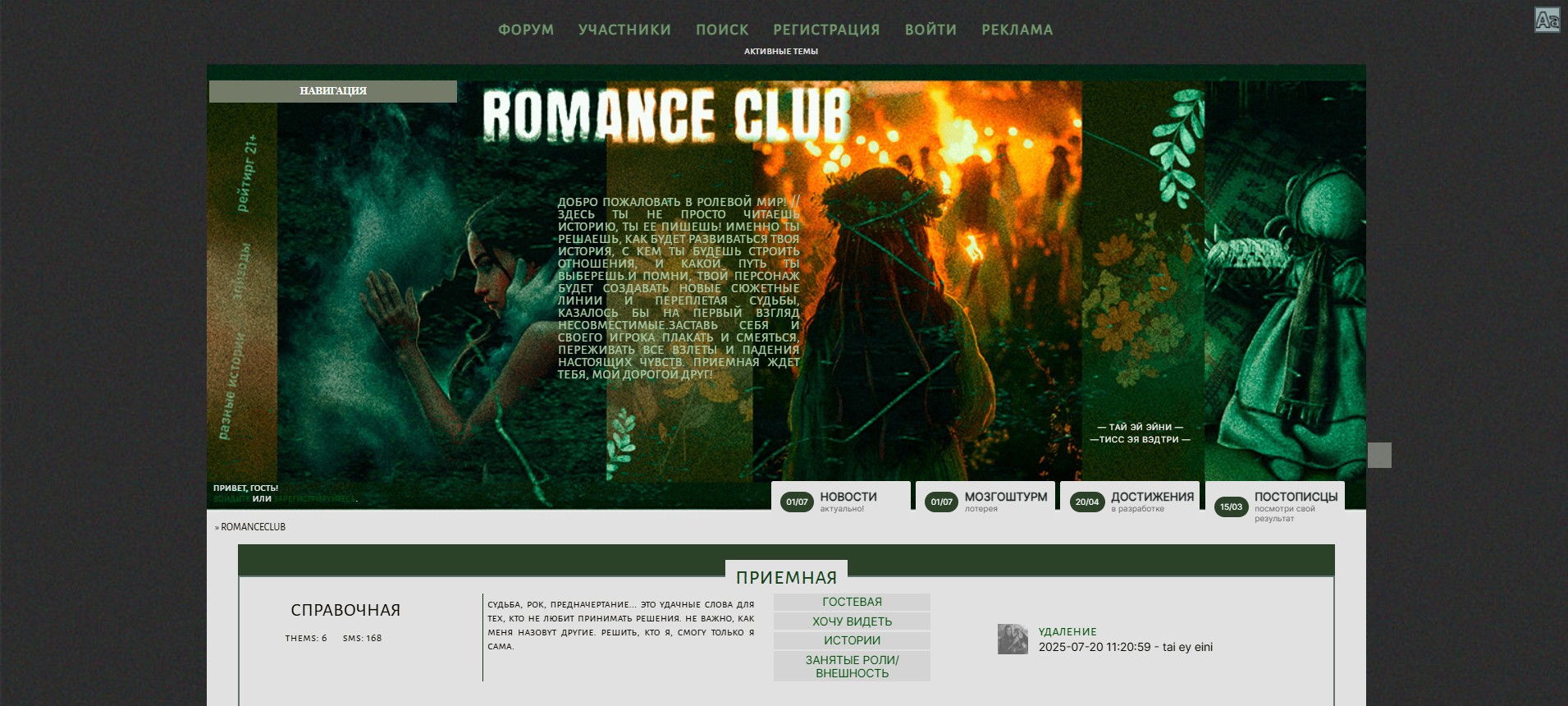Open the ФОРУМ menu item

[526, 30]
